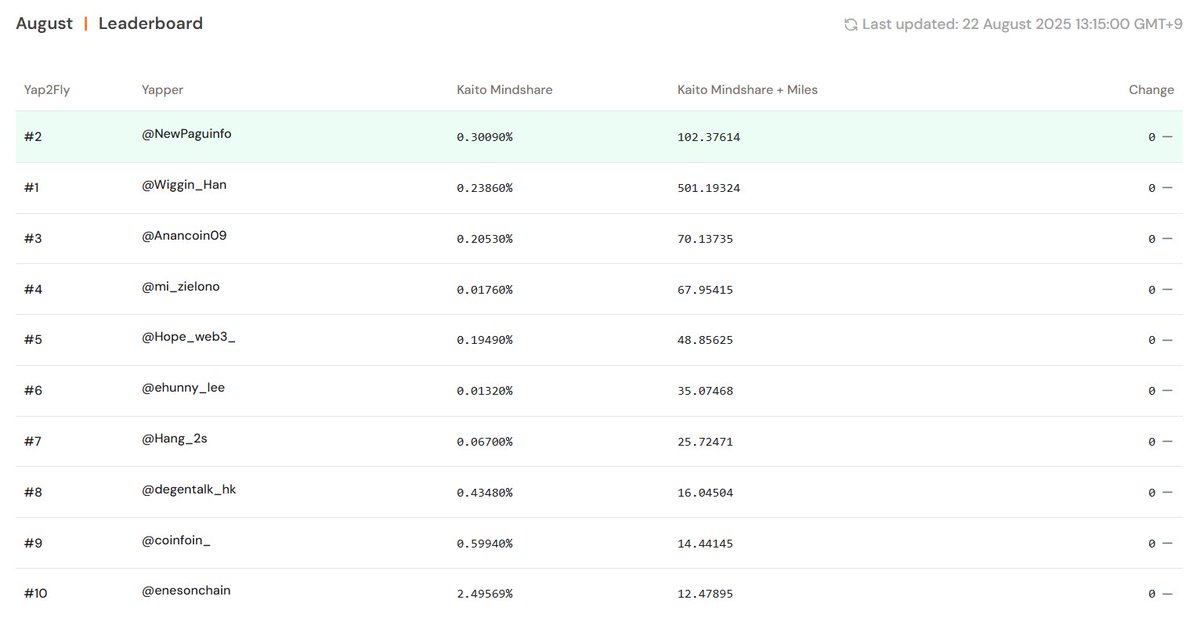Select rank #3 cell
The width and height of the screenshot is (1200, 618).
(33, 238)
